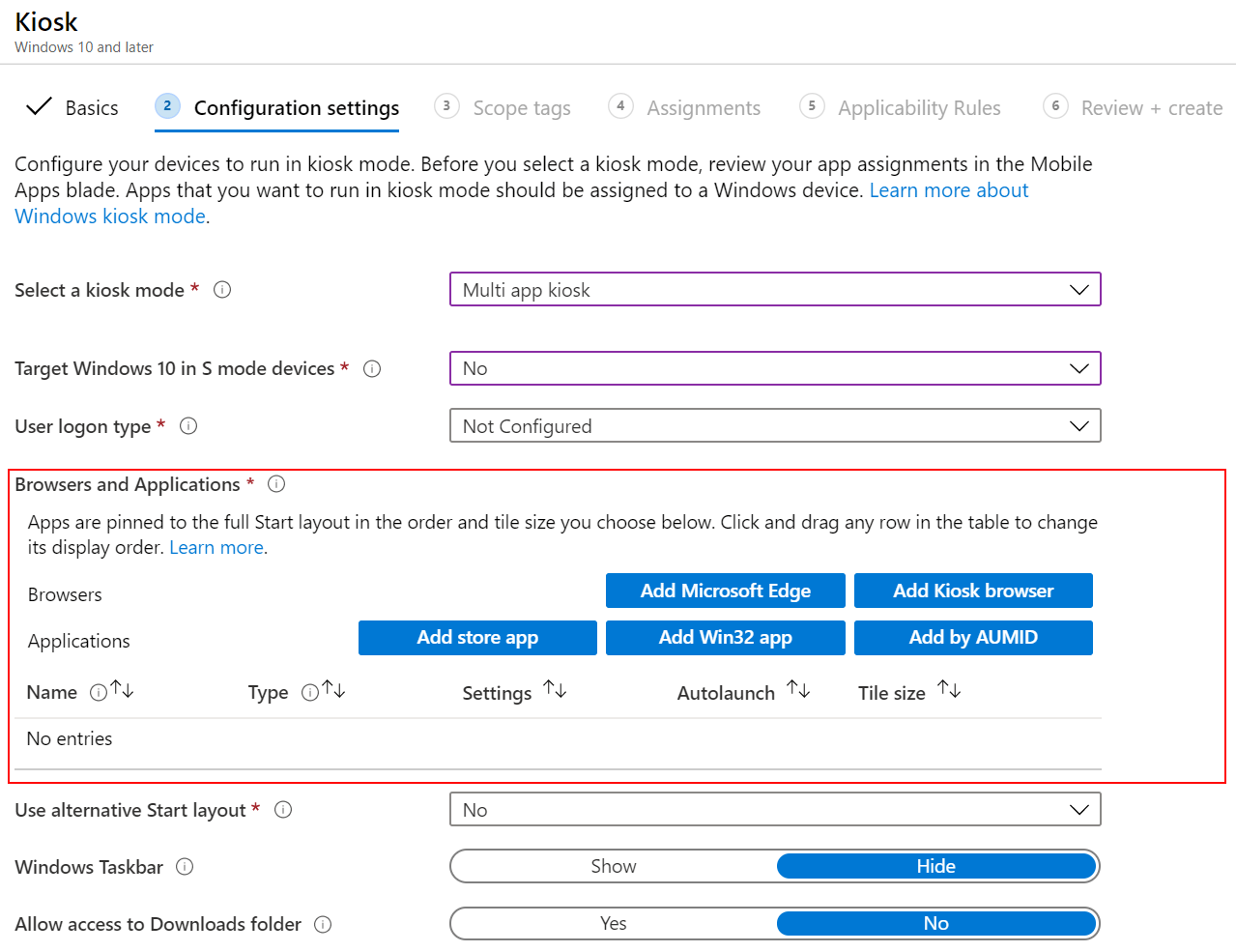Screen dimensions: 1236x952
Task: View info for "User logon type"
Action: tap(188, 425)
